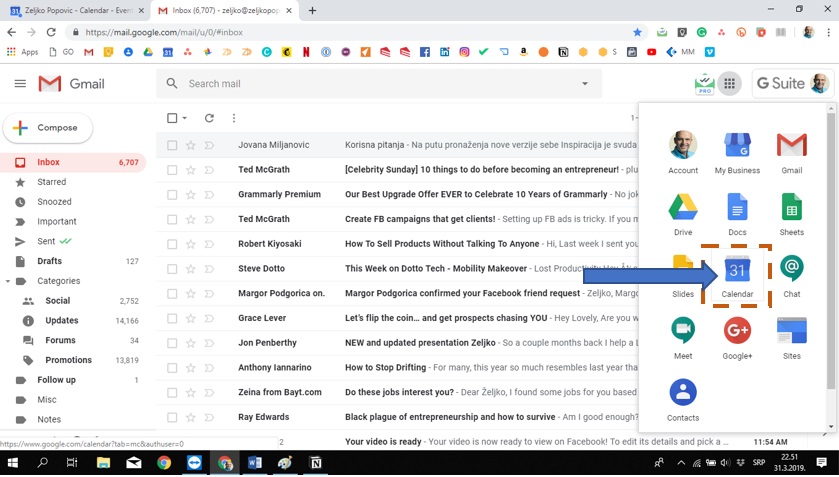Viewport: 839px width, 477px height.
Task: Tick the checkbox for Ray Edwards email
Action: coord(172,417)
